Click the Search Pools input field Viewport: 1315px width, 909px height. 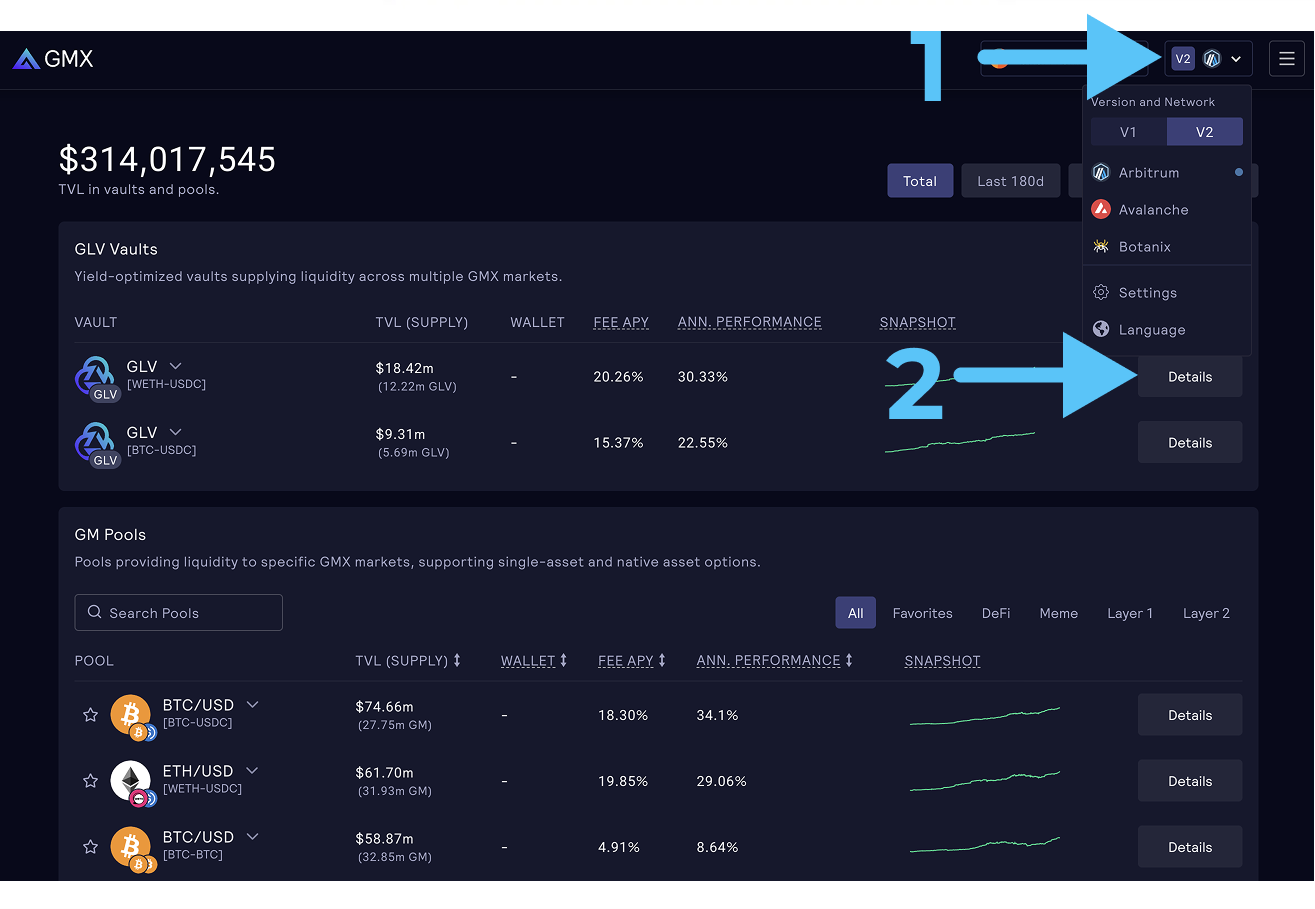coord(179,613)
